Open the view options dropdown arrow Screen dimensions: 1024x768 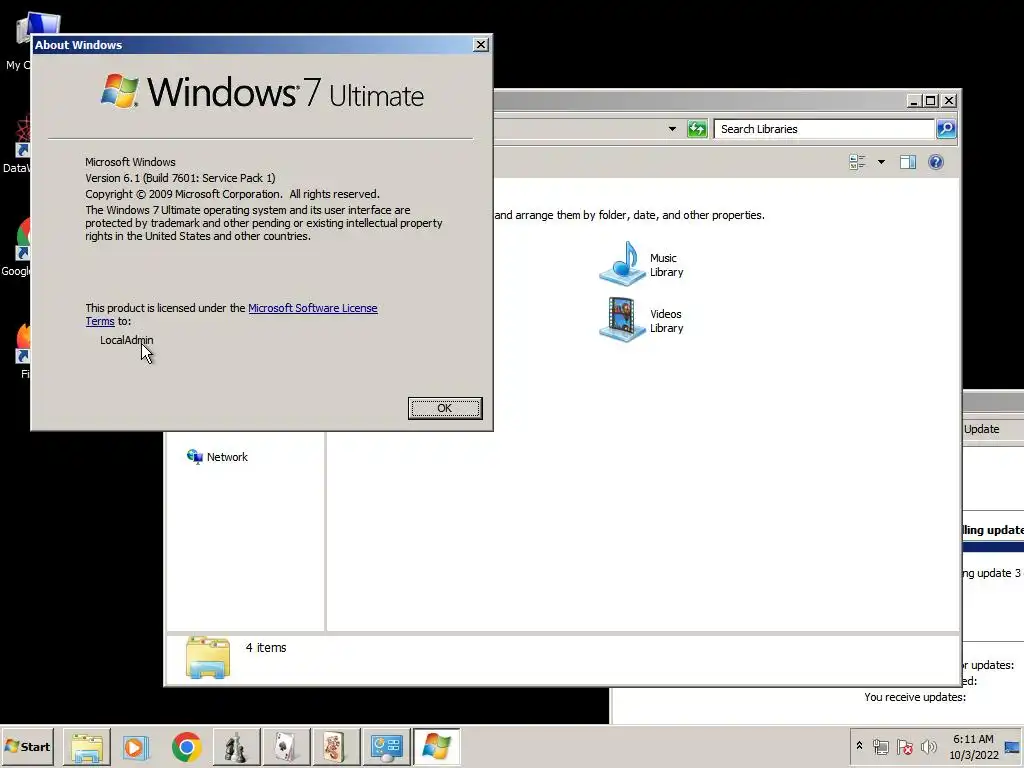(x=881, y=162)
